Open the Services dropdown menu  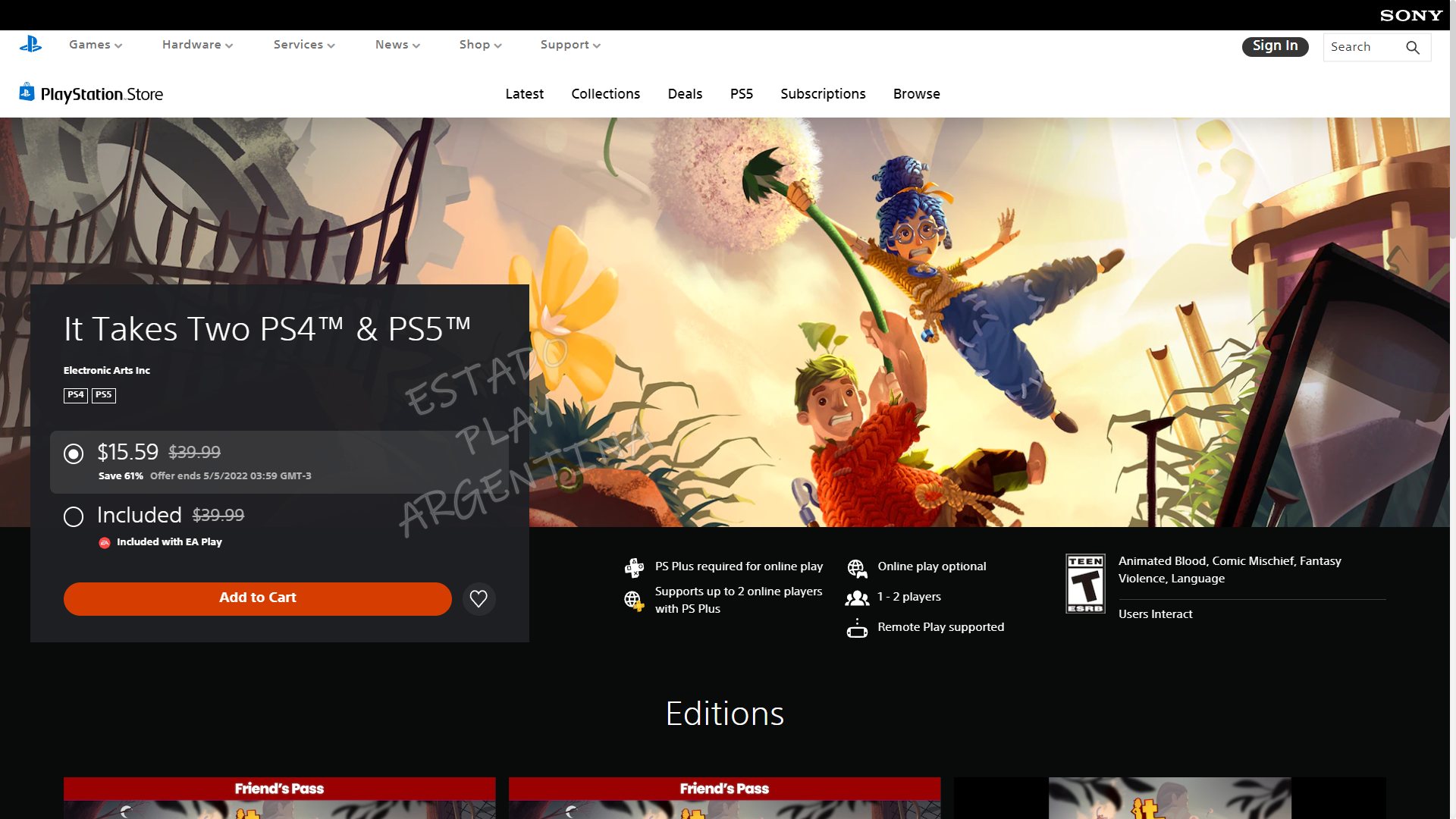304,45
